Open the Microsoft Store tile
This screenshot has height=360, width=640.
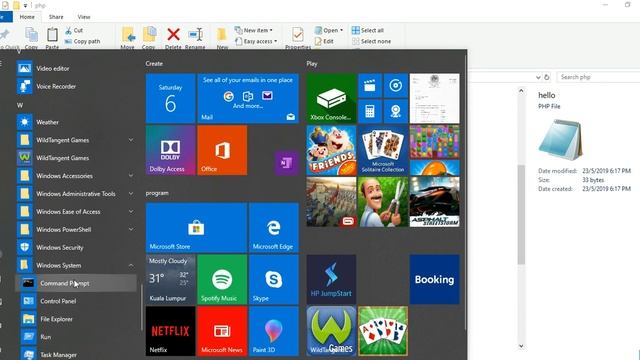pos(196,228)
